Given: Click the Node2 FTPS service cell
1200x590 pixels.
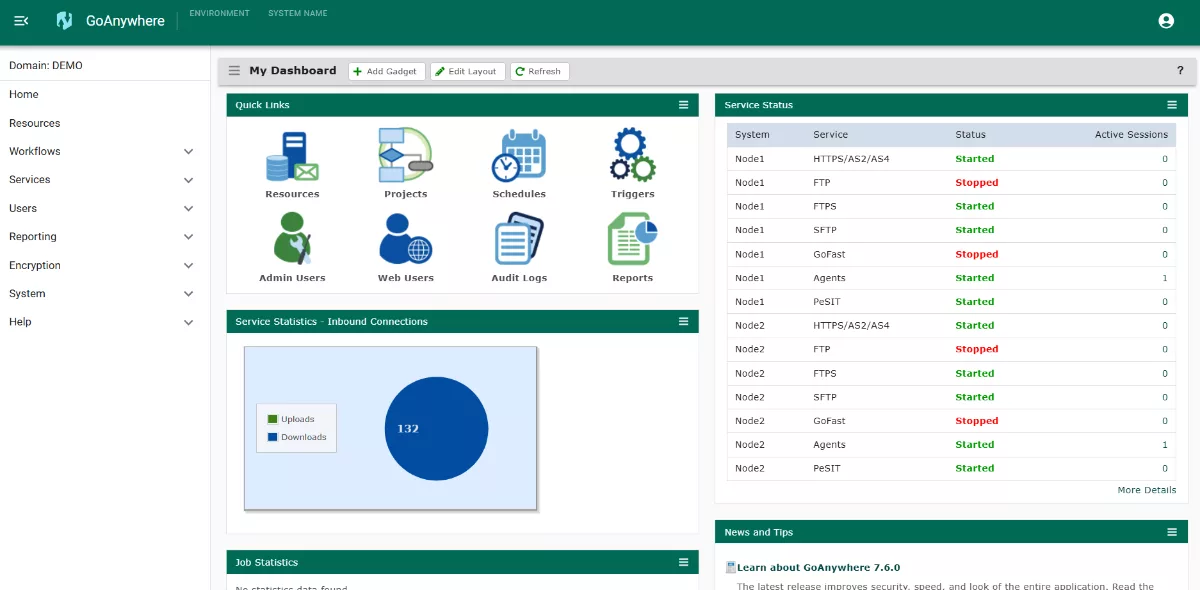Looking at the screenshot, I should tap(825, 373).
